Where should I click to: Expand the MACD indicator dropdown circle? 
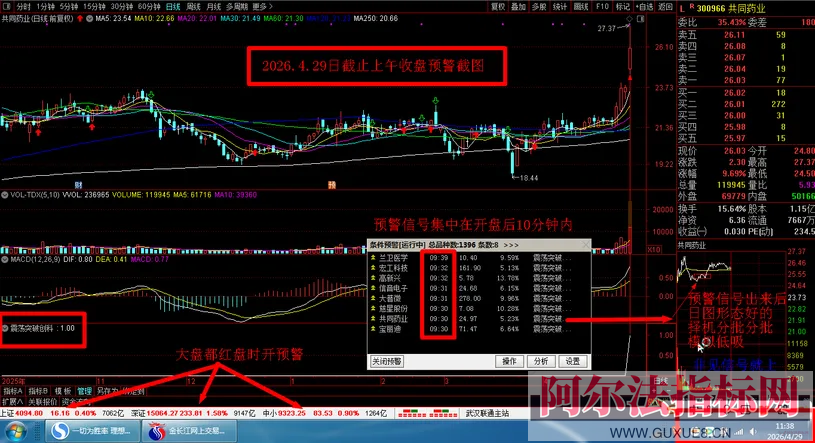[x=5, y=259]
